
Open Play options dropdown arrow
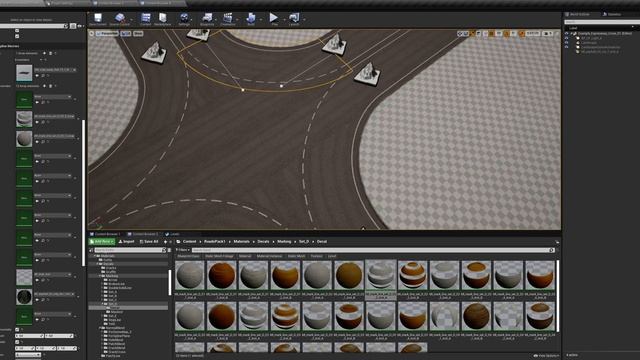pos(284,19)
